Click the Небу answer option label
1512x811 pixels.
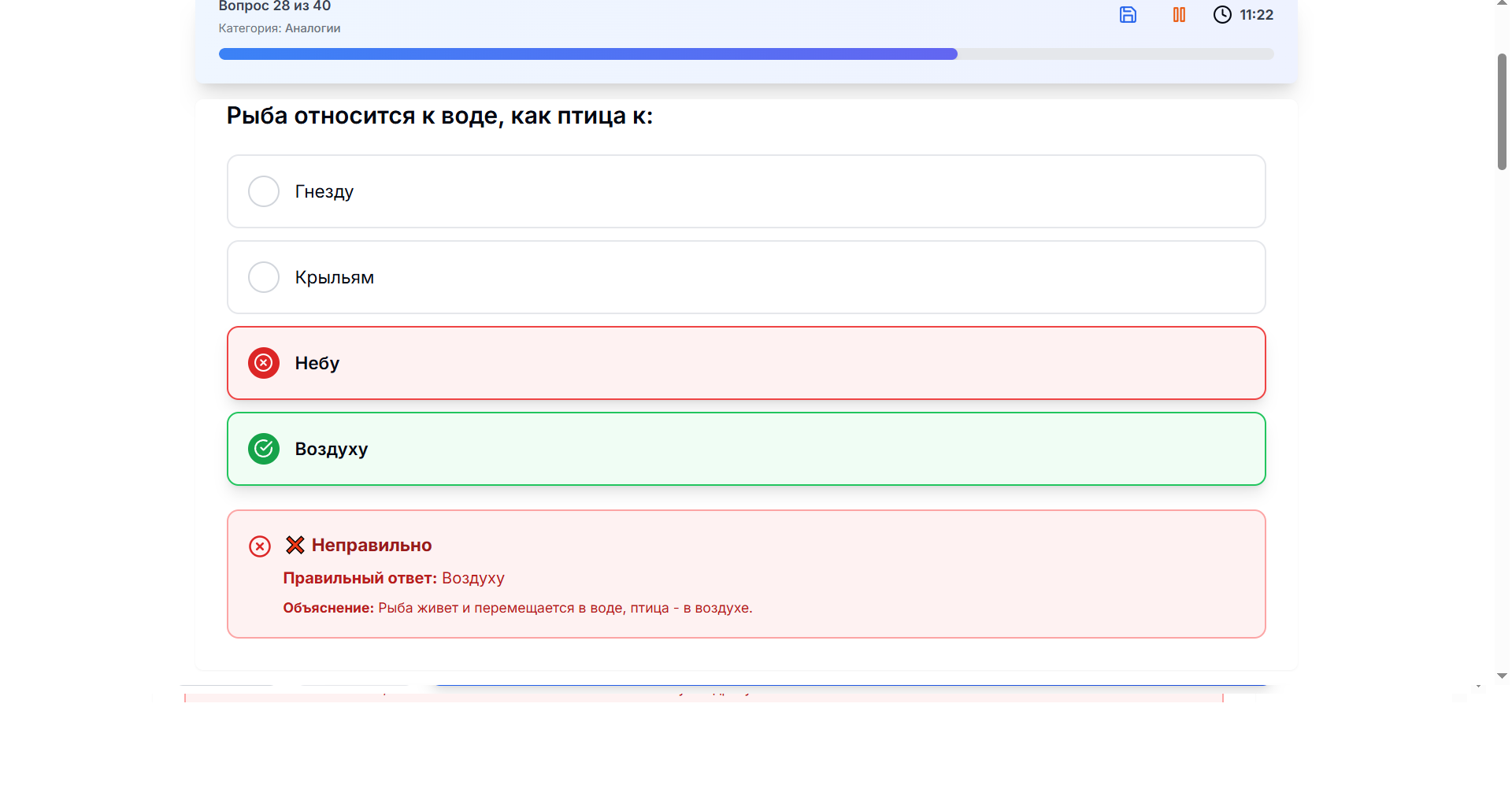click(x=317, y=363)
